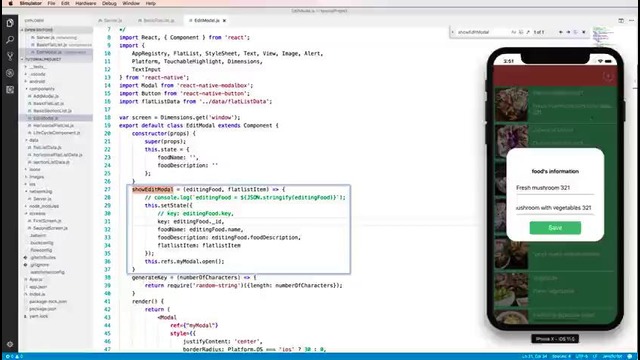This screenshot has height=360, width=640.
Task: Click the food description field in modal
Action: click(555, 208)
